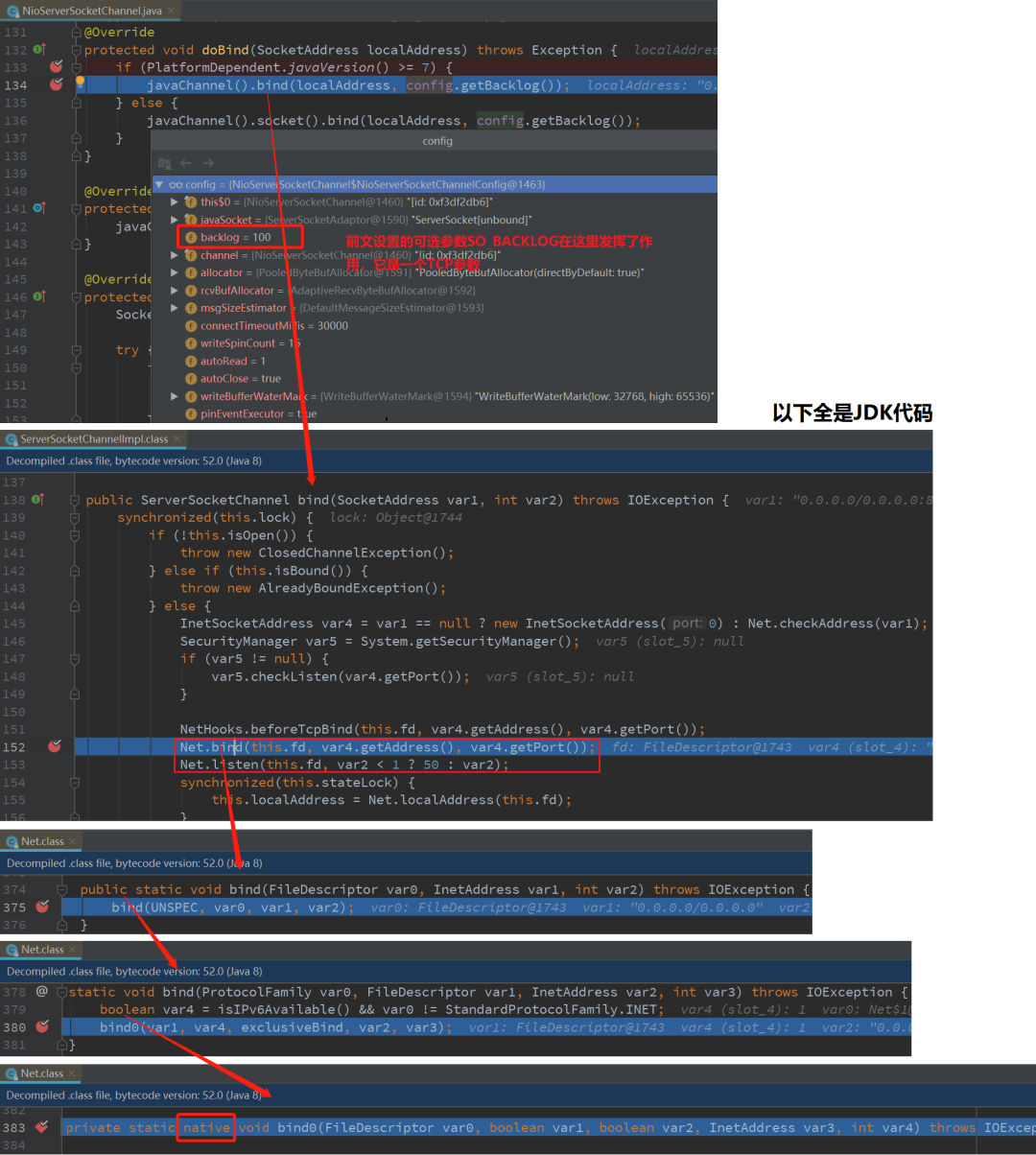Toggle the breakpoint on line 375
Image resolution: width=1036 pixels, height=1155 pixels.
tap(42, 907)
